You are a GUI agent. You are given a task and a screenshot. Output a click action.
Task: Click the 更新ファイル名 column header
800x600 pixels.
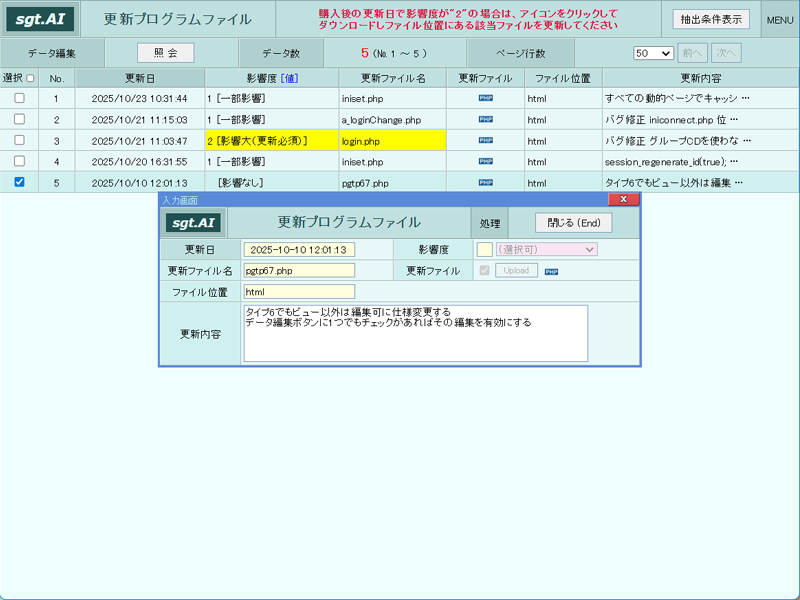pos(393,78)
